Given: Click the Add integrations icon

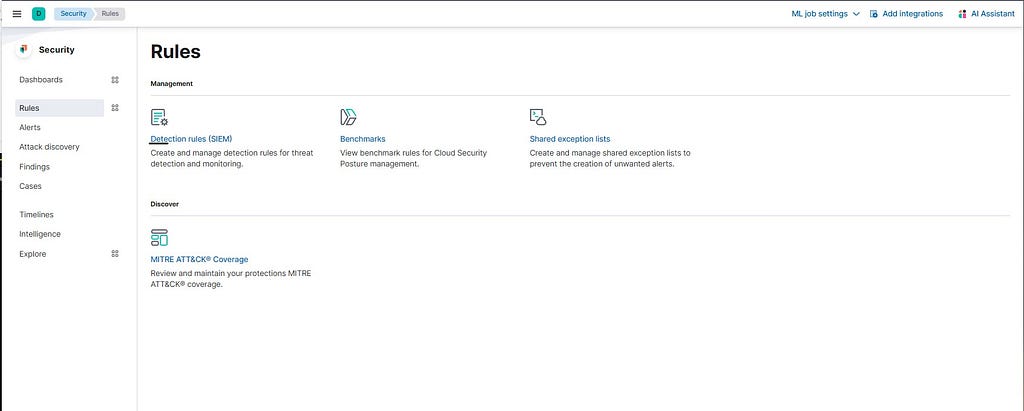Looking at the screenshot, I should [874, 14].
